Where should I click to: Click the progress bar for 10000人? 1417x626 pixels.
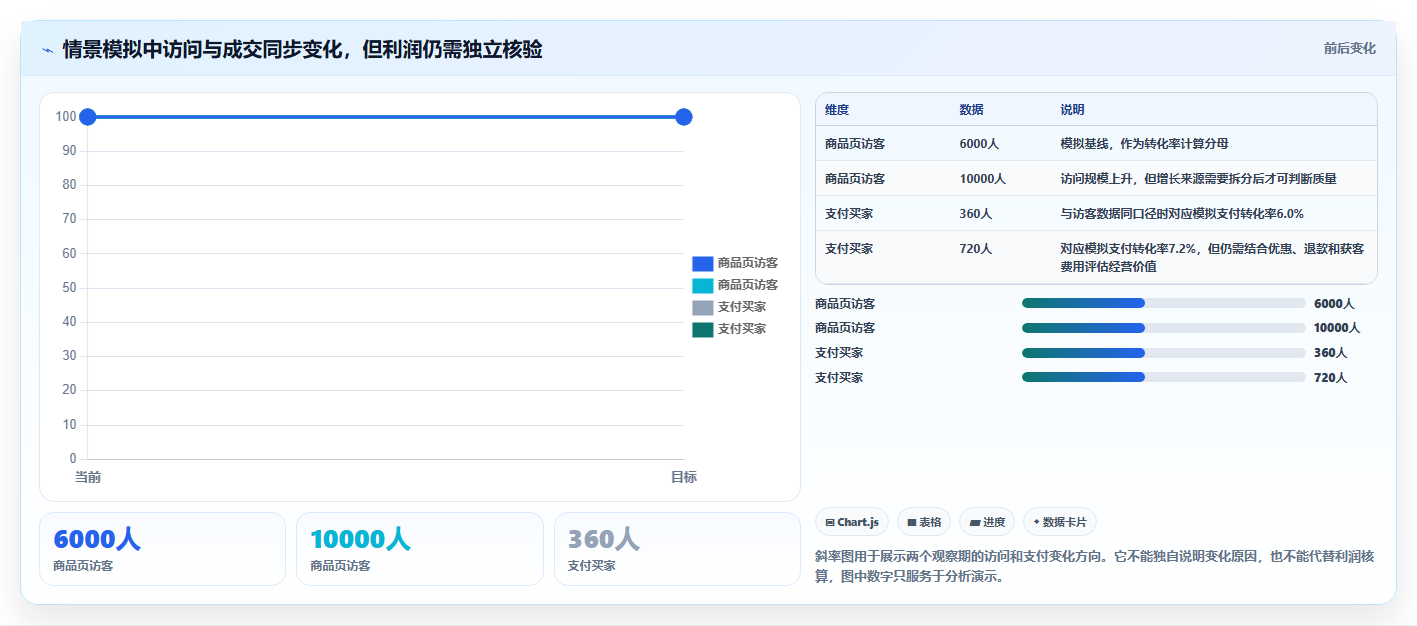[1164, 328]
